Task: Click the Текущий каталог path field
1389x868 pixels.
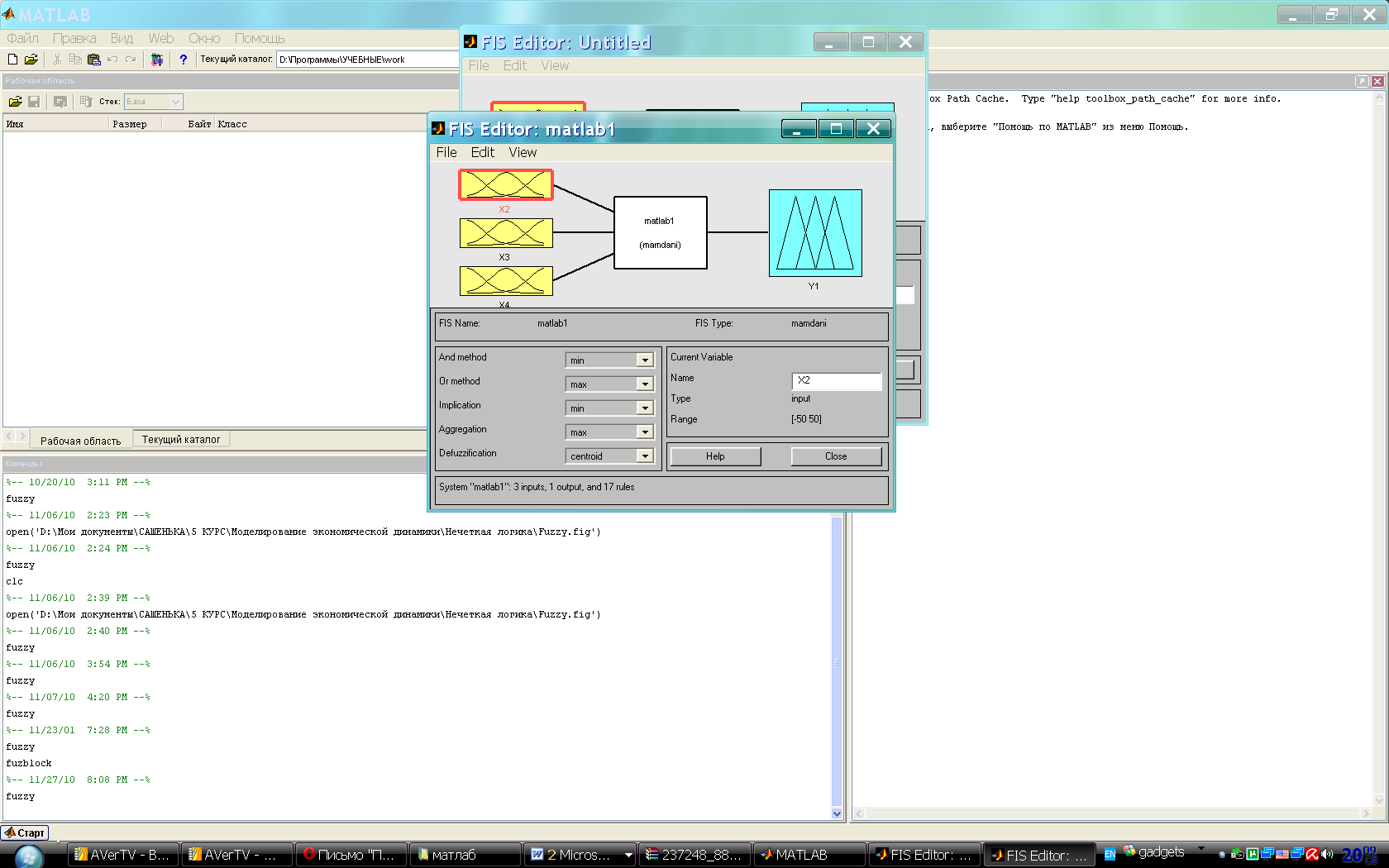Action: 367,60
